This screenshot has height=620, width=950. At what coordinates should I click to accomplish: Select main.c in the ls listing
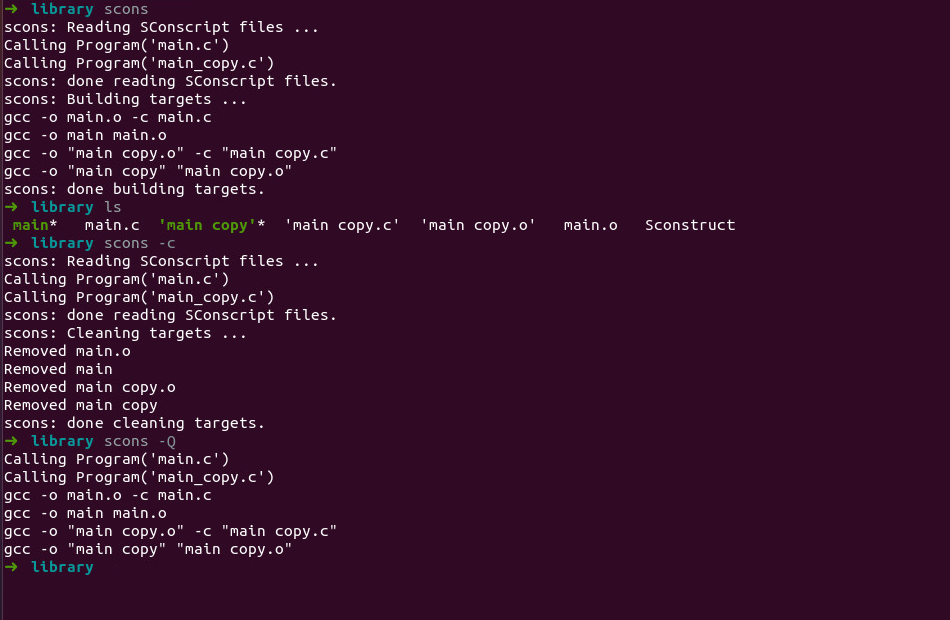tap(112, 225)
